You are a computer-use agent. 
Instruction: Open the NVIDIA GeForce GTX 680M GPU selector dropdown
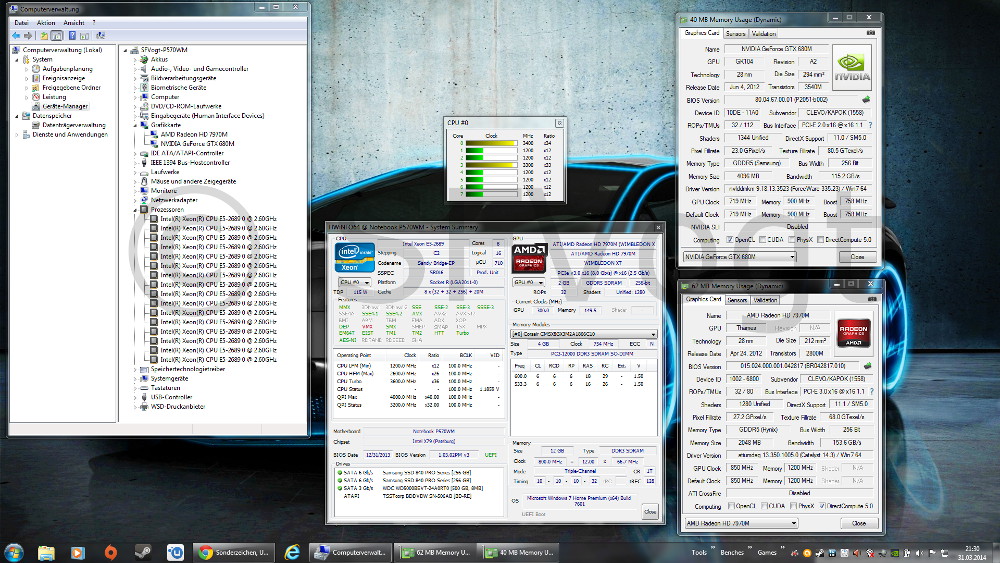pyautogui.click(x=740, y=256)
